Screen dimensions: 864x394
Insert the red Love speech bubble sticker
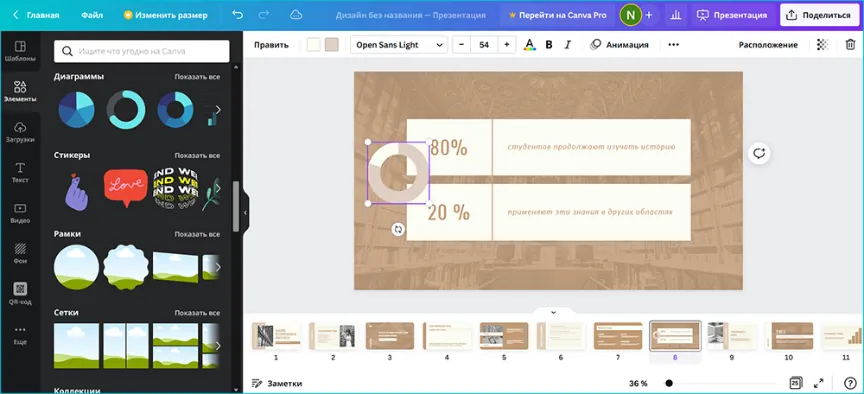tap(126, 187)
